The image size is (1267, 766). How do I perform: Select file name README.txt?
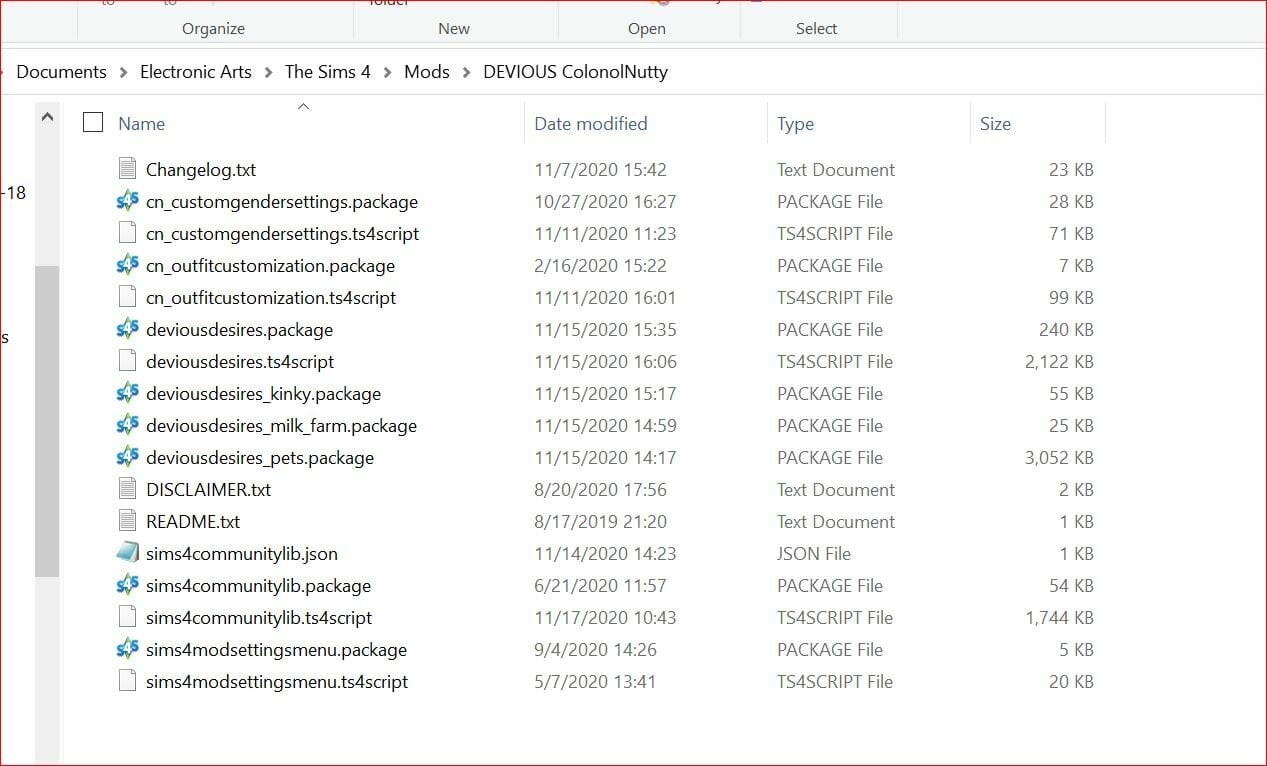coord(193,522)
